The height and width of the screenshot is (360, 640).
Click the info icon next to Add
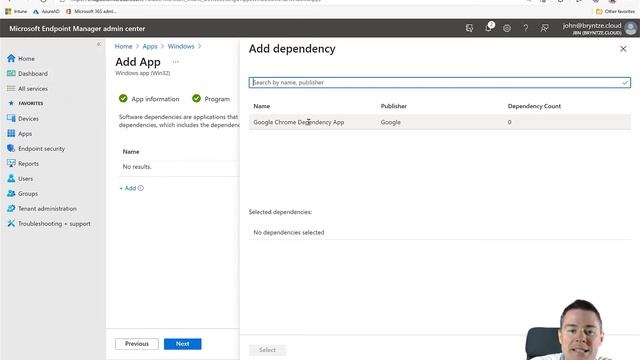click(141, 188)
